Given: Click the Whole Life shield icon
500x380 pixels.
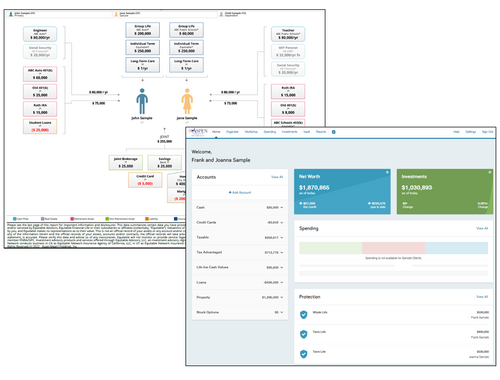Looking at the screenshot, I should (x=303, y=314).
